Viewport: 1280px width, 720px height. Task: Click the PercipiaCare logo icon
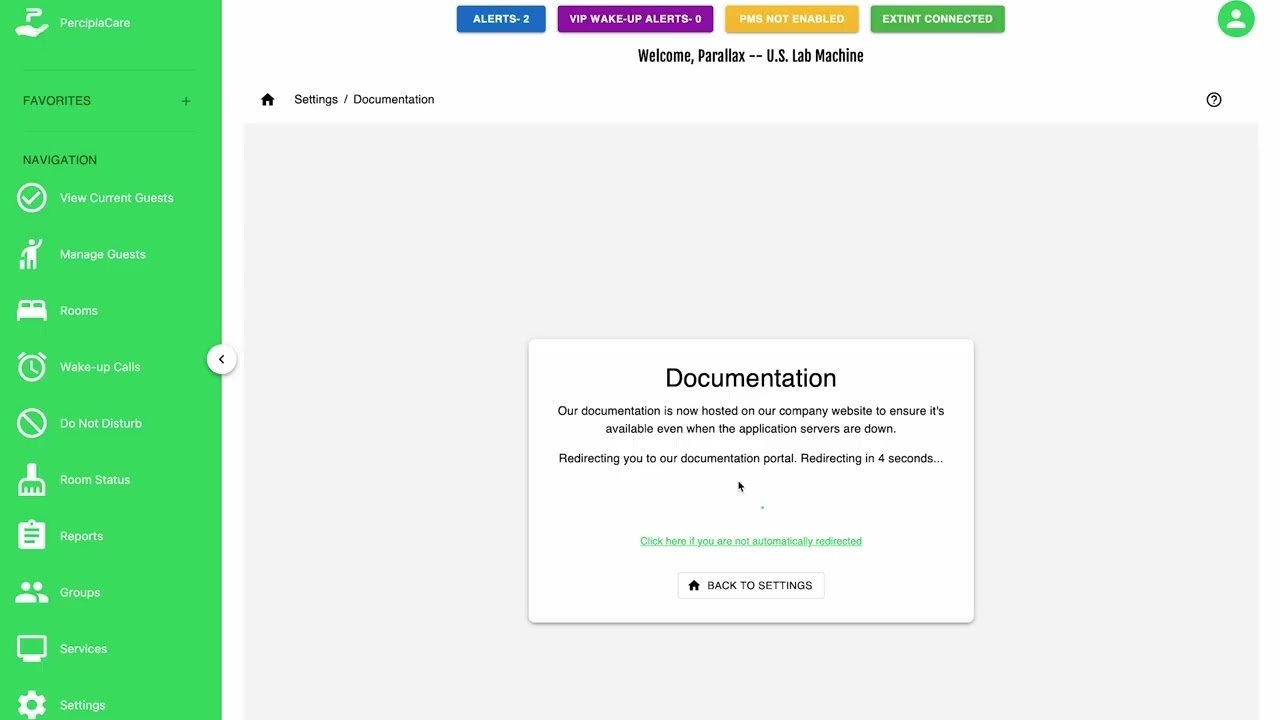coord(32,22)
